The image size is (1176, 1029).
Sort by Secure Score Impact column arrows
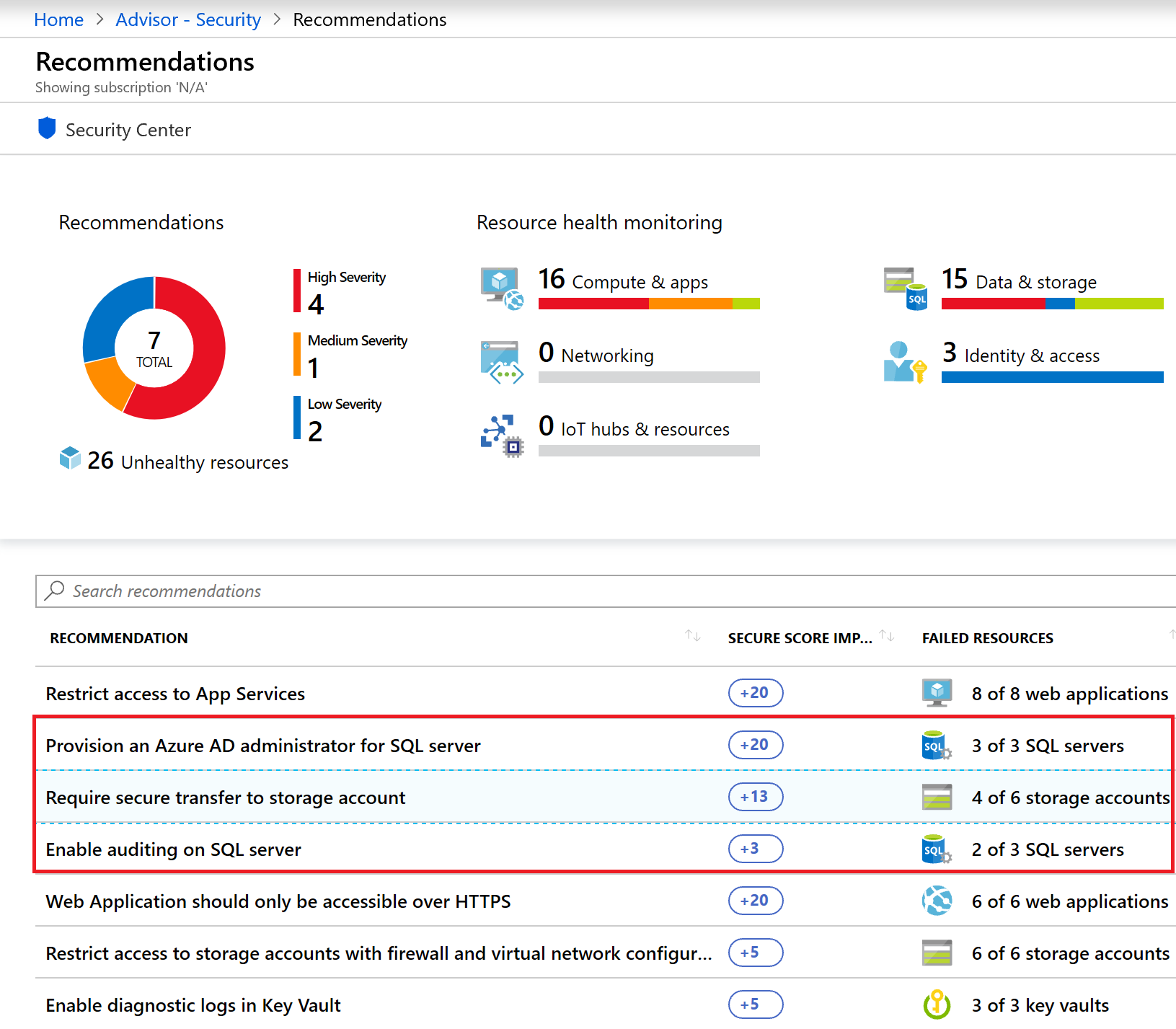[887, 636]
